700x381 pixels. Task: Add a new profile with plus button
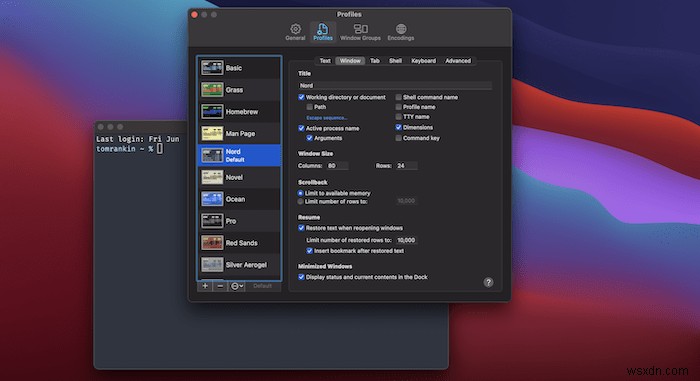click(x=205, y=286)
